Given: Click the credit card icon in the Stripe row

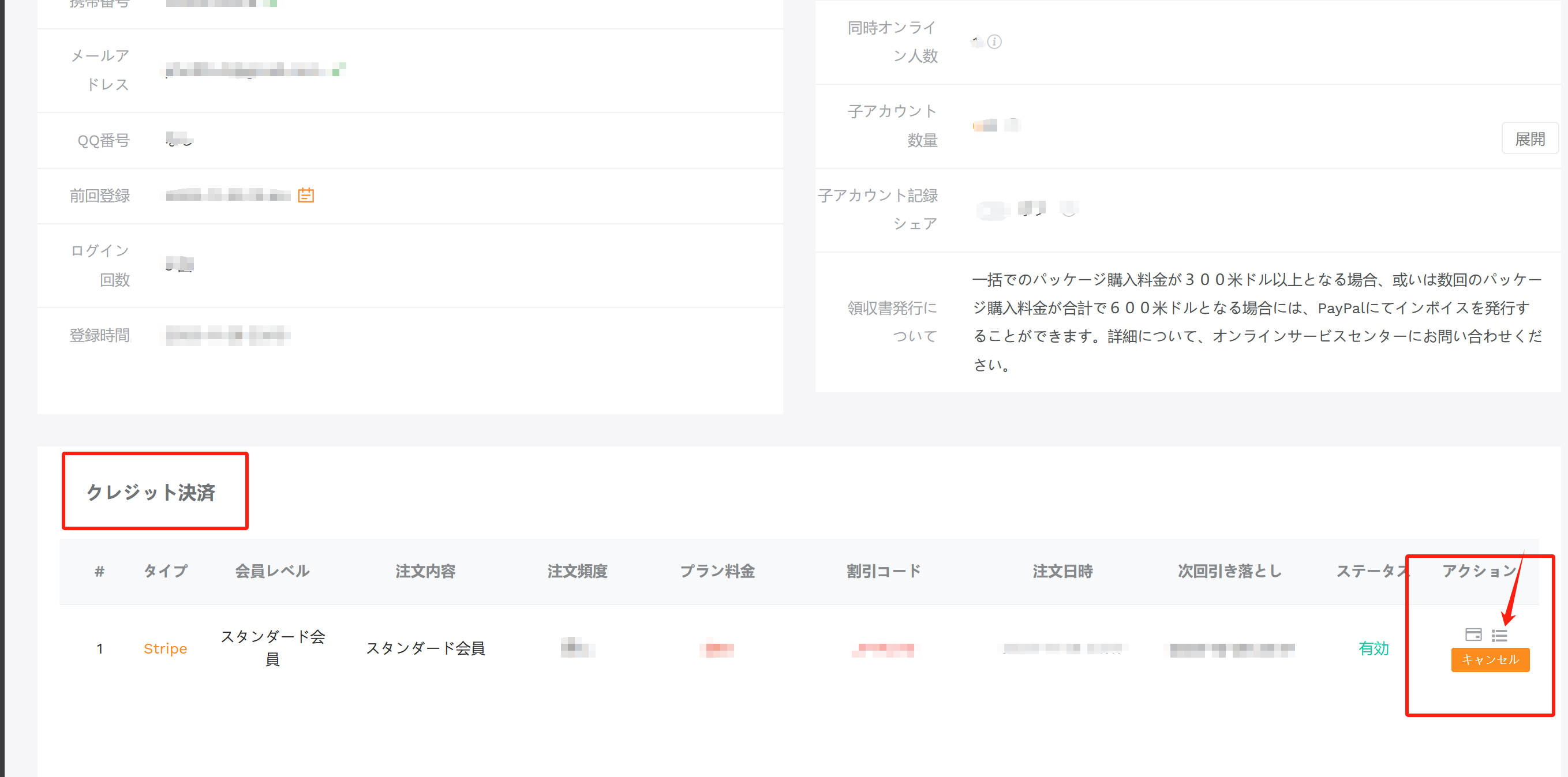Looking at the screenshot, I should 1473,635.
